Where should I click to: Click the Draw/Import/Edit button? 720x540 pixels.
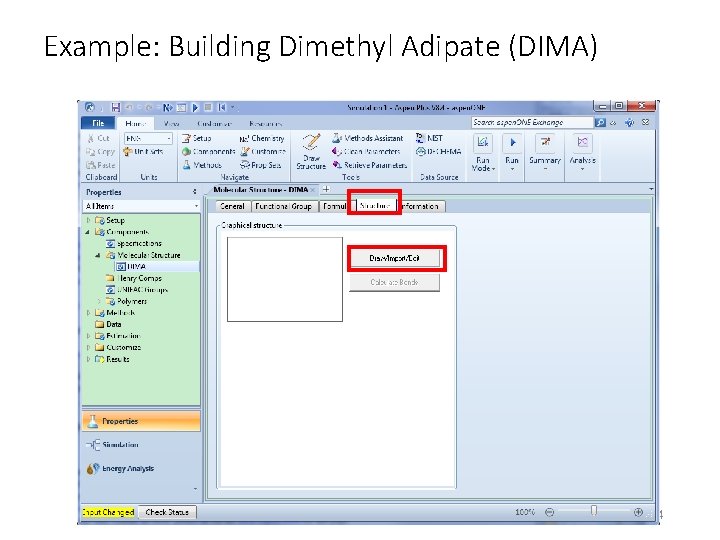tap(394, 258)
